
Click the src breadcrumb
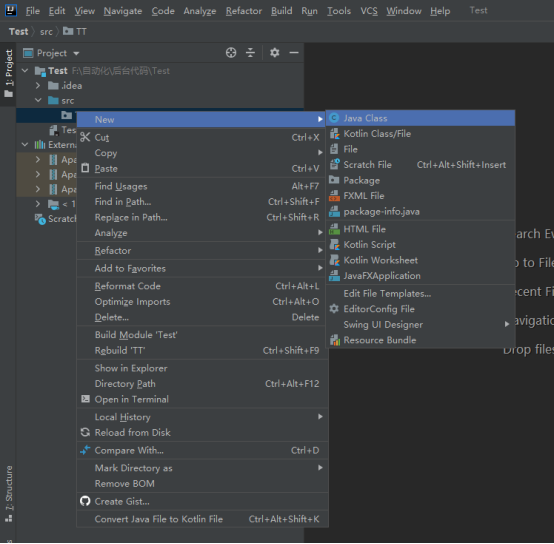46,32
